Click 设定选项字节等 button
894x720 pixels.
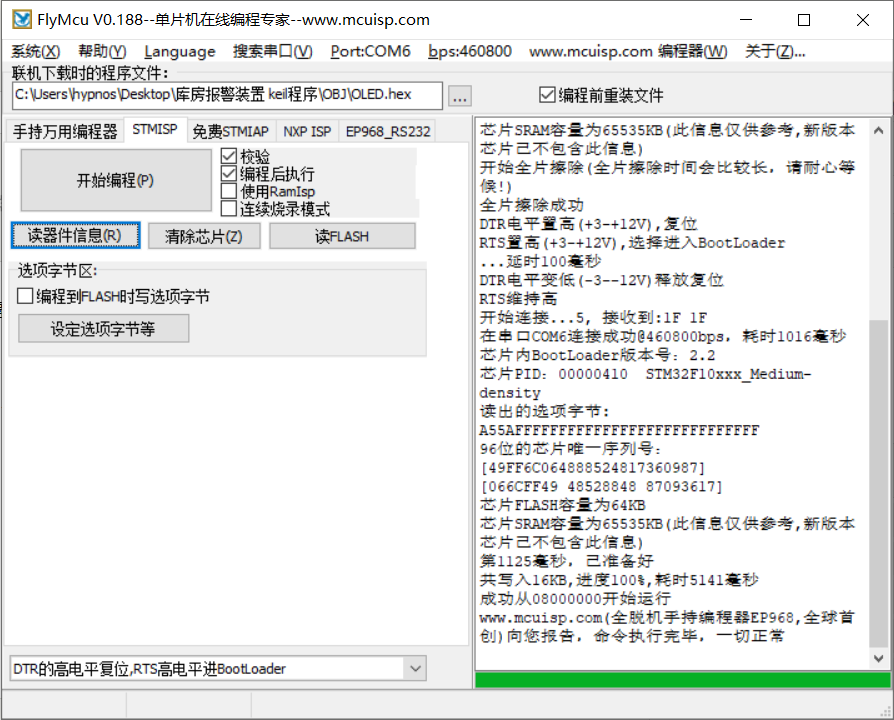pos(103,329)
